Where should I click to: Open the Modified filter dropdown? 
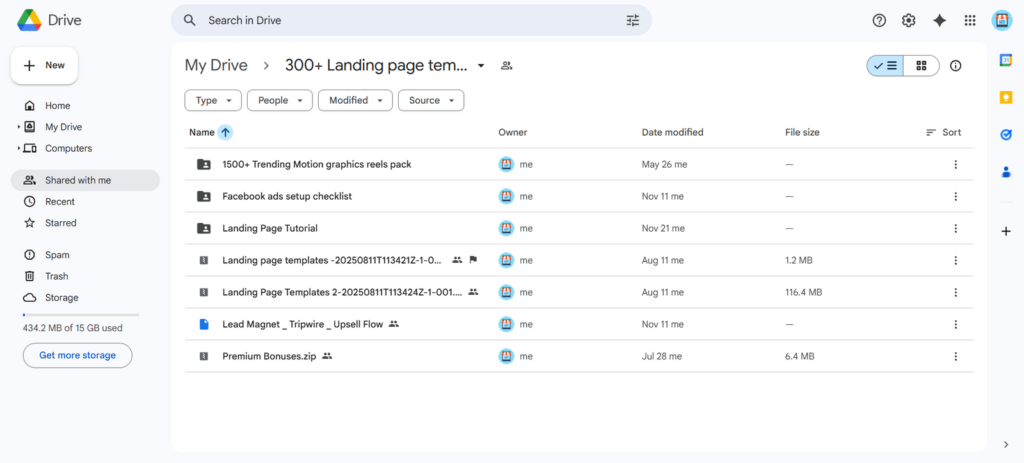[x=355, y=100]
